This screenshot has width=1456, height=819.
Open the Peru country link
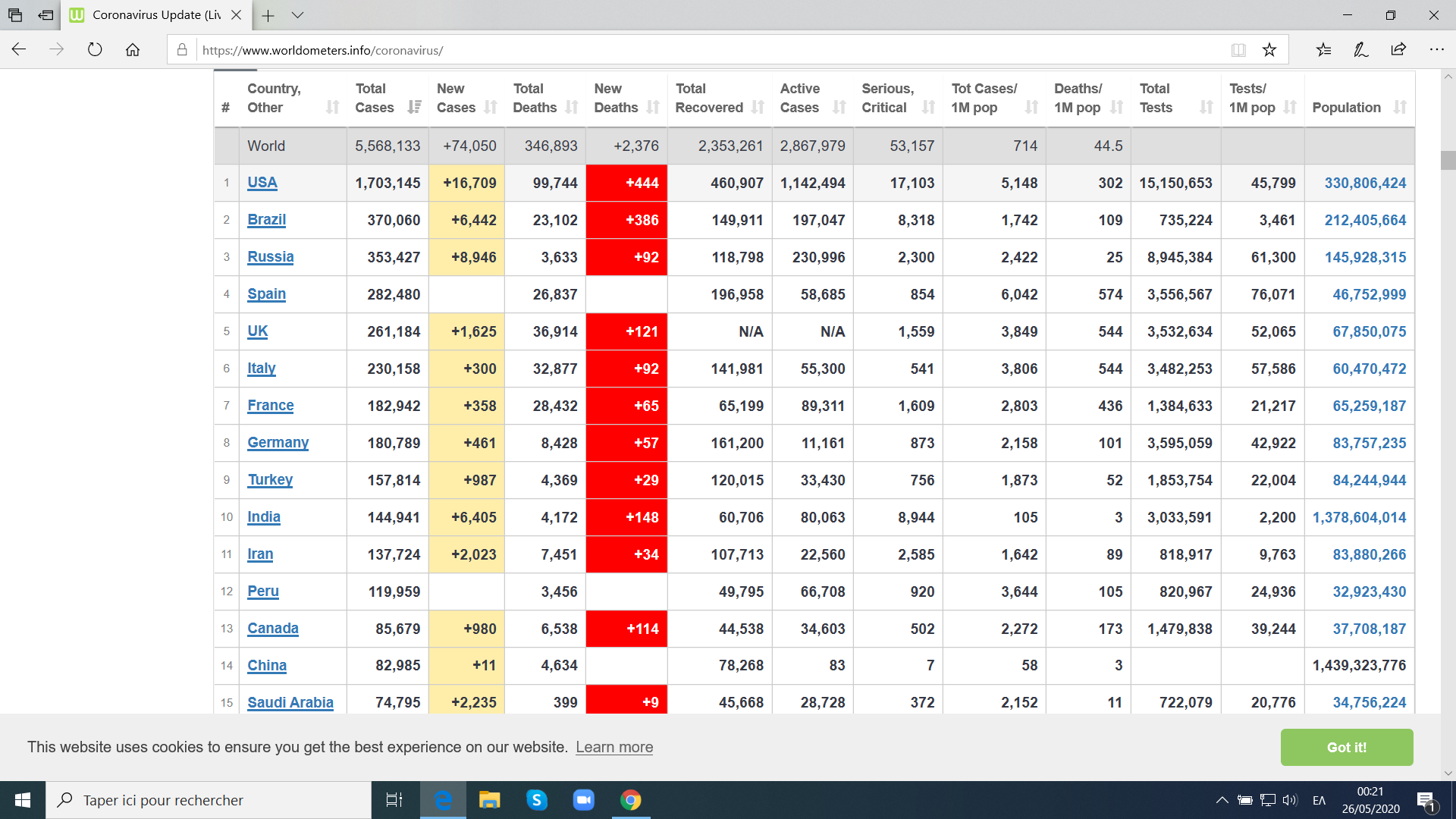point(262,591)
